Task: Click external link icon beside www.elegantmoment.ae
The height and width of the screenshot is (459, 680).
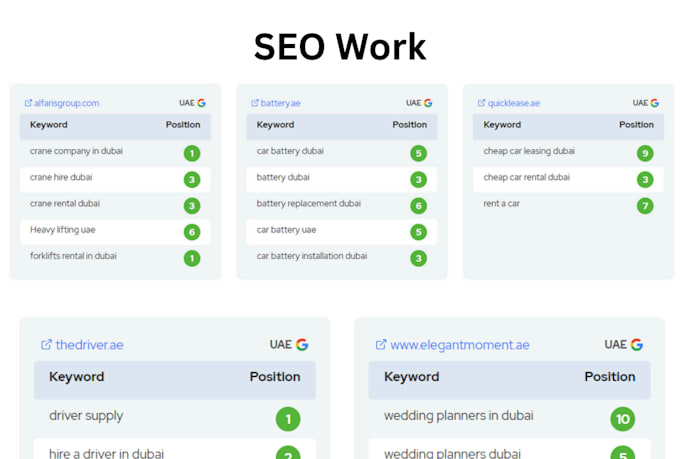Action: [381, 344]
